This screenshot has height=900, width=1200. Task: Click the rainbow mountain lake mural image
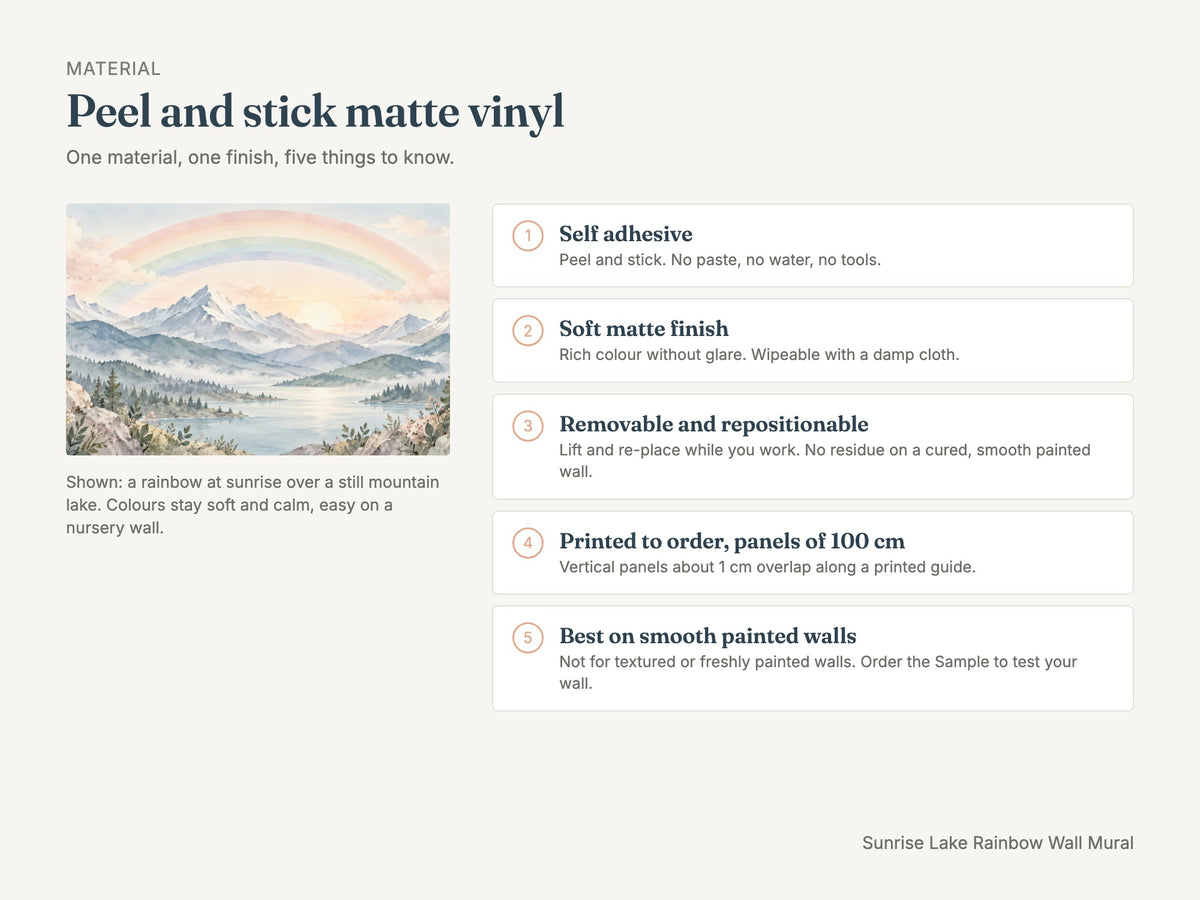point(258,330)
